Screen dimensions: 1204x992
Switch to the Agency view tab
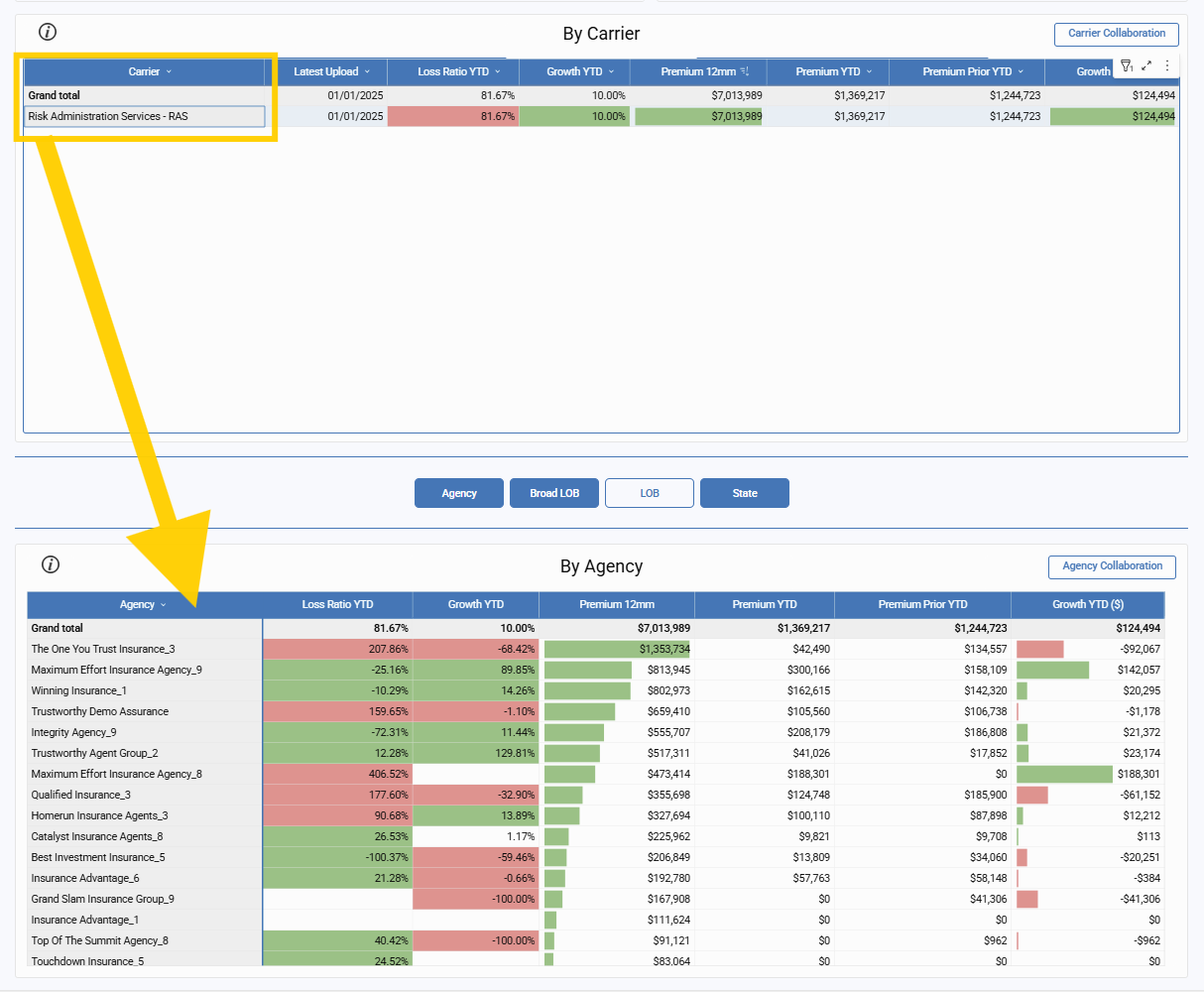459,493
